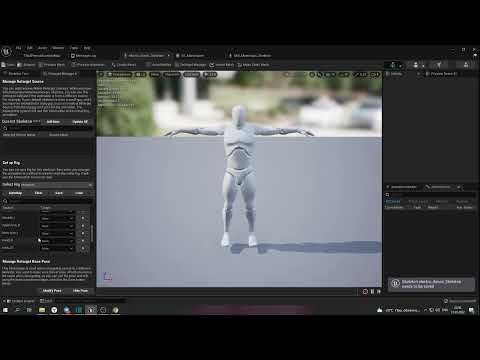The image size is (480, 360).
Task: Click the step forward button below viewport
Action: [379, 292]
